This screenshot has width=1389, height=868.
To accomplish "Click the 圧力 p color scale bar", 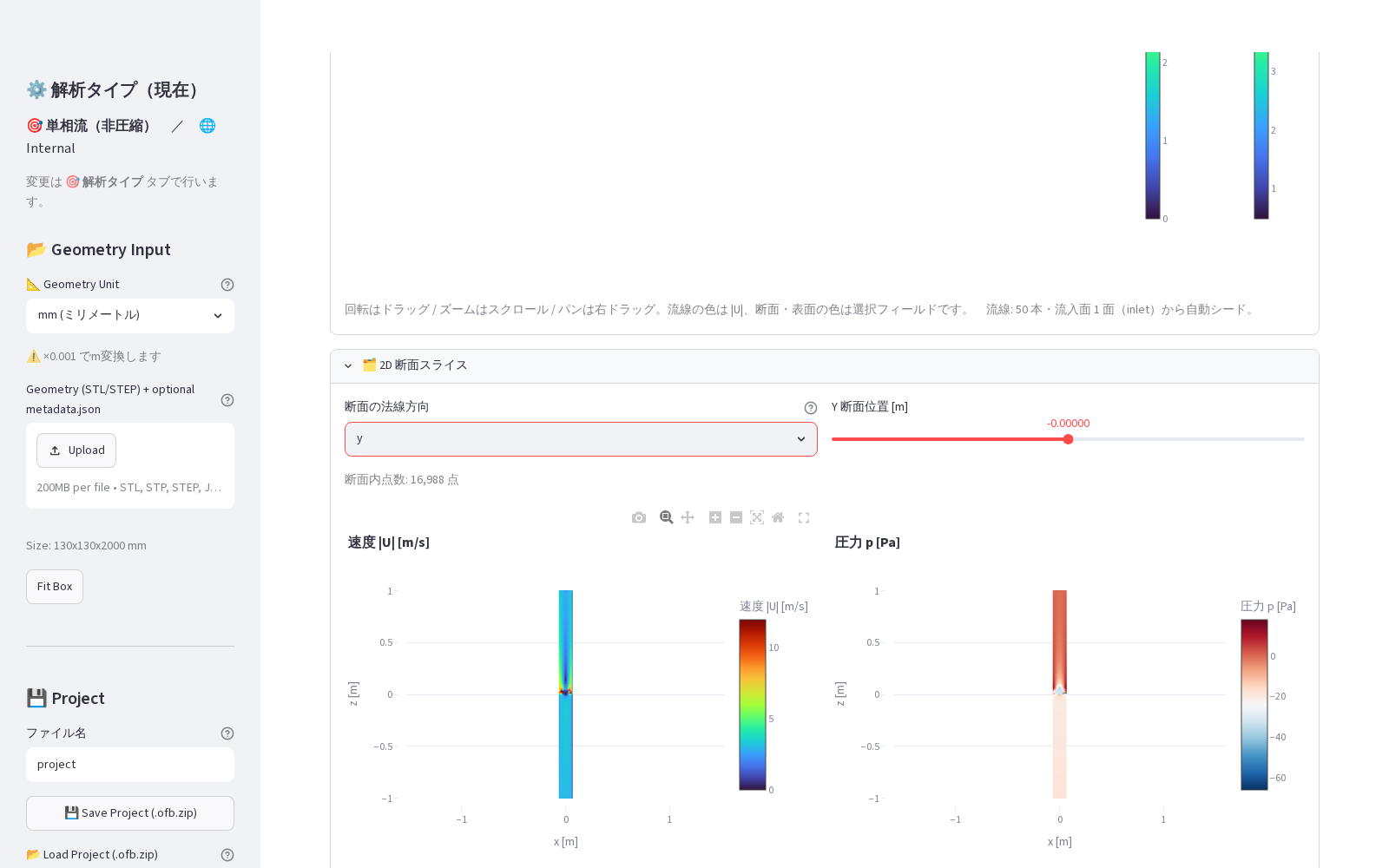I will [1254, 705].
